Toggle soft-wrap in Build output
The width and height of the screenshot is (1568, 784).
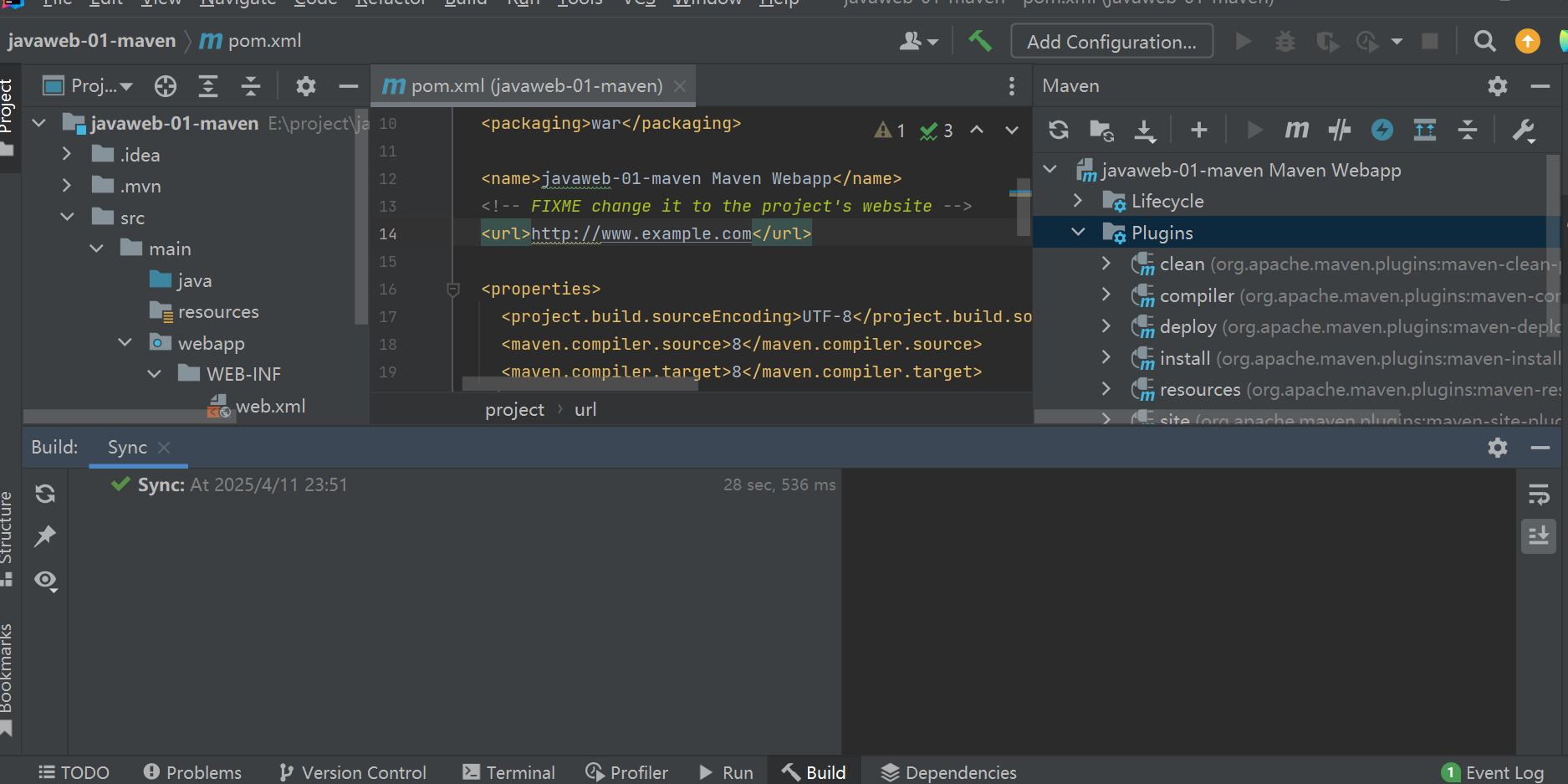tap(1539, 494)
